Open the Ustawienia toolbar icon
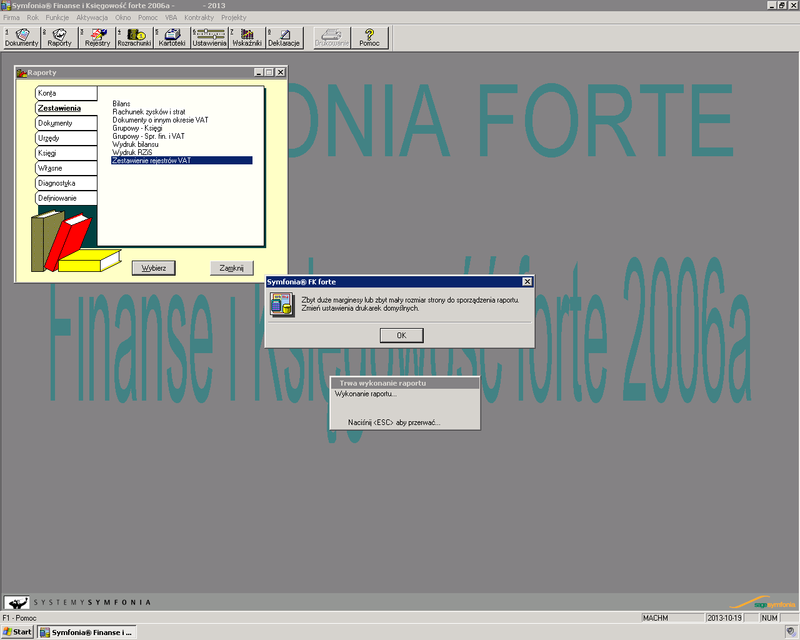This screenshot has height=640, width=800. [209, 38]
